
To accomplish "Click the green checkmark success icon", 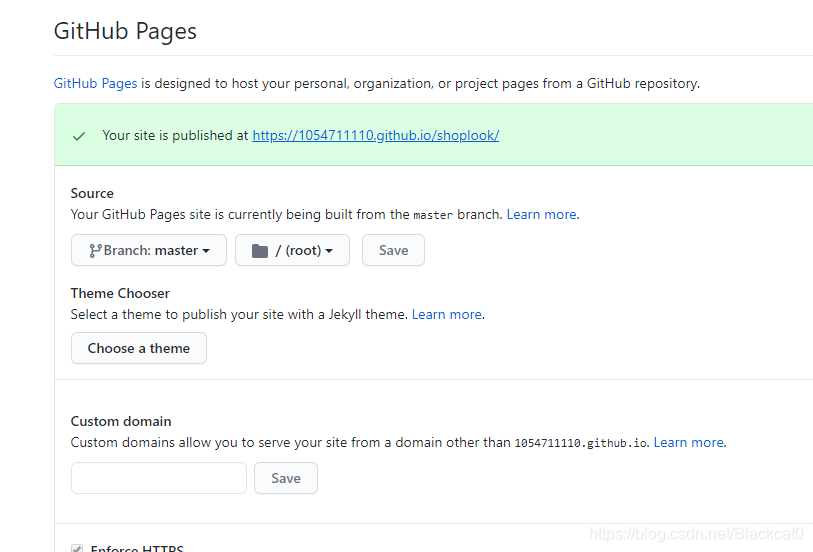I will (x=79, y=136).
